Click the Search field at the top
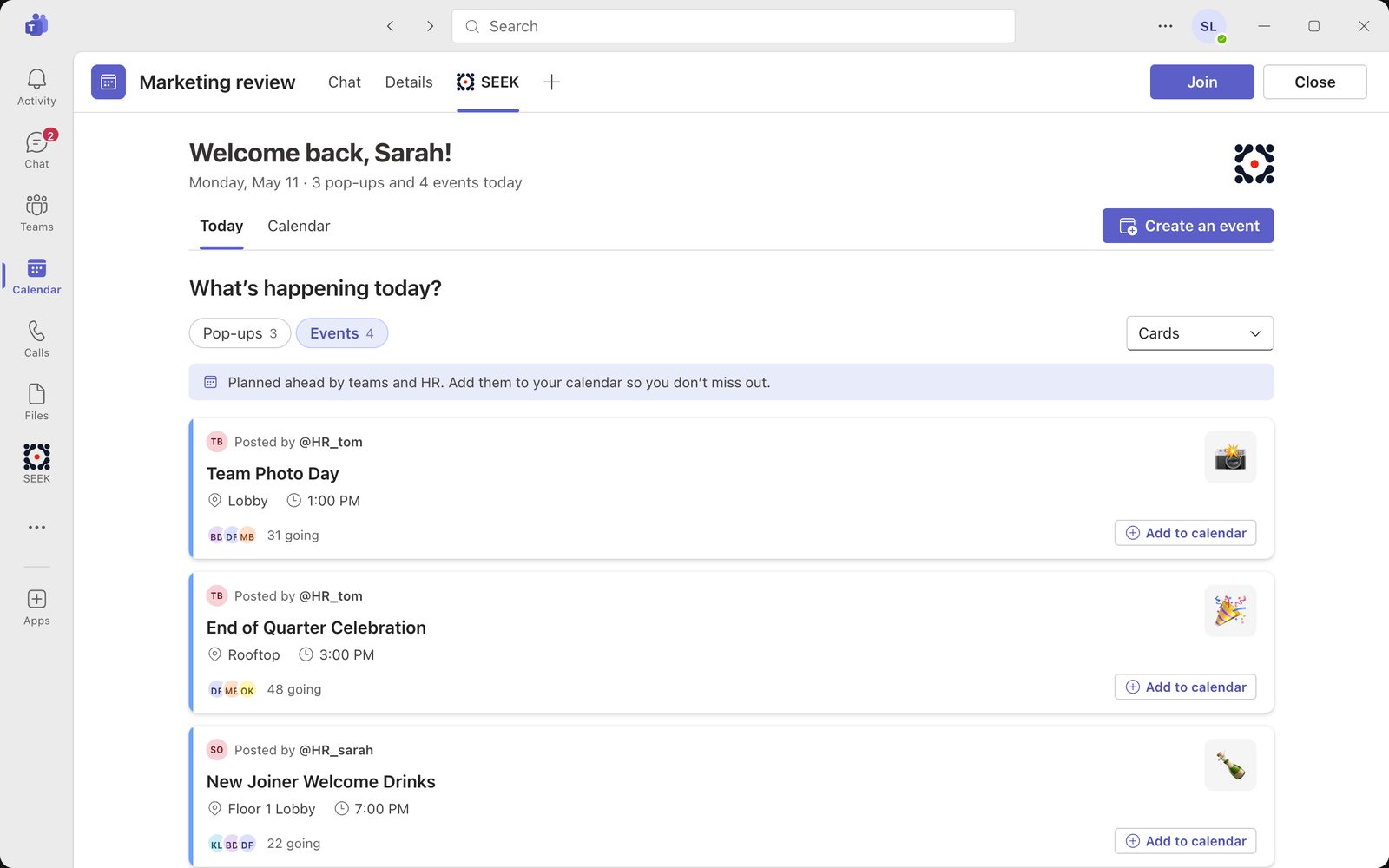The image size is (1389, 868). (734, 26)
